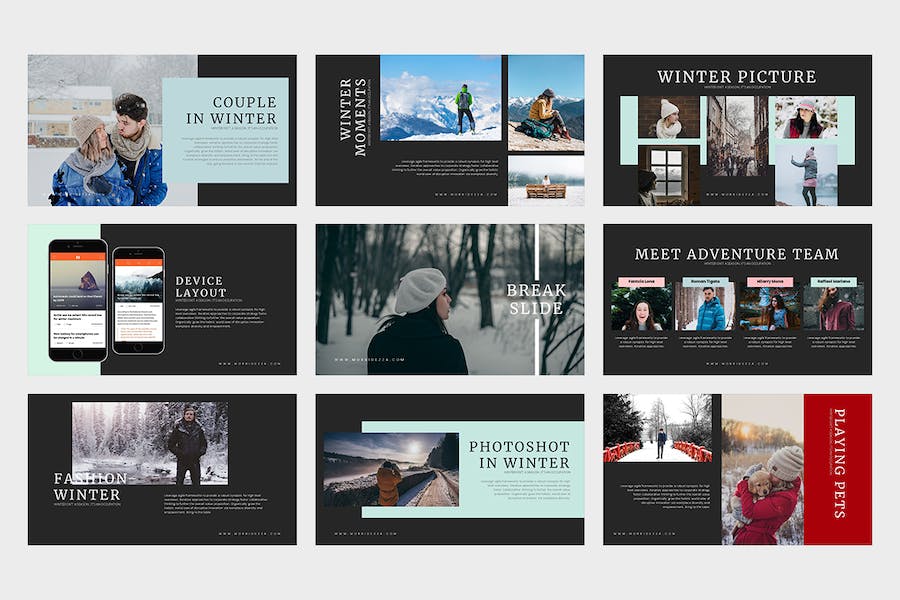Image resolution: width=900 pixels, height=600 pixels.
Task: Click the laughing woman team member photo
Action: pyautogui.click(x=642, y=308)
